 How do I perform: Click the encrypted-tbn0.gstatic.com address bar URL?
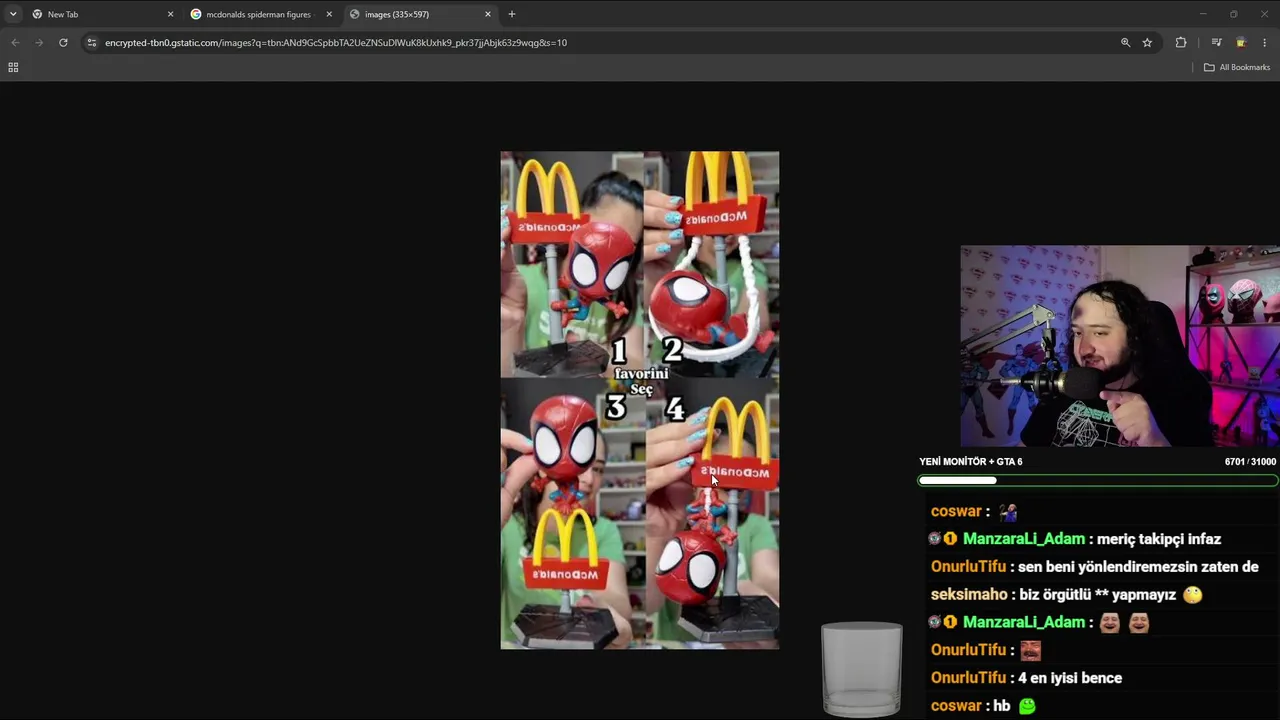click(336, 43)
